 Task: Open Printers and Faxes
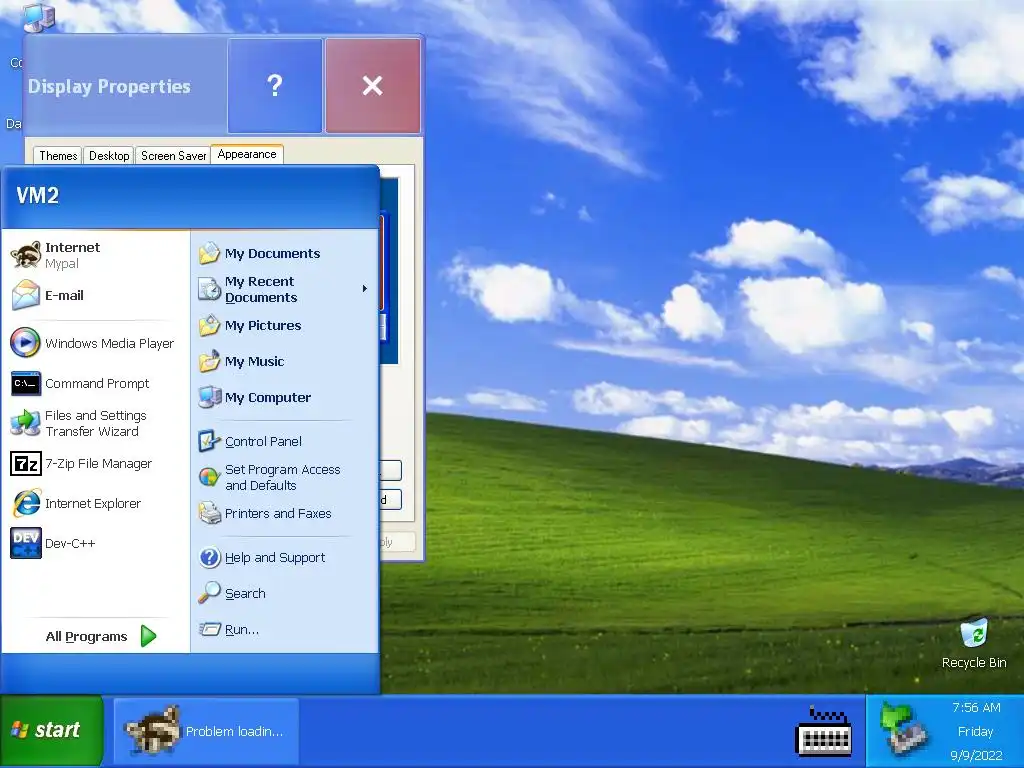pyautogui.click(x=284, y=513)
